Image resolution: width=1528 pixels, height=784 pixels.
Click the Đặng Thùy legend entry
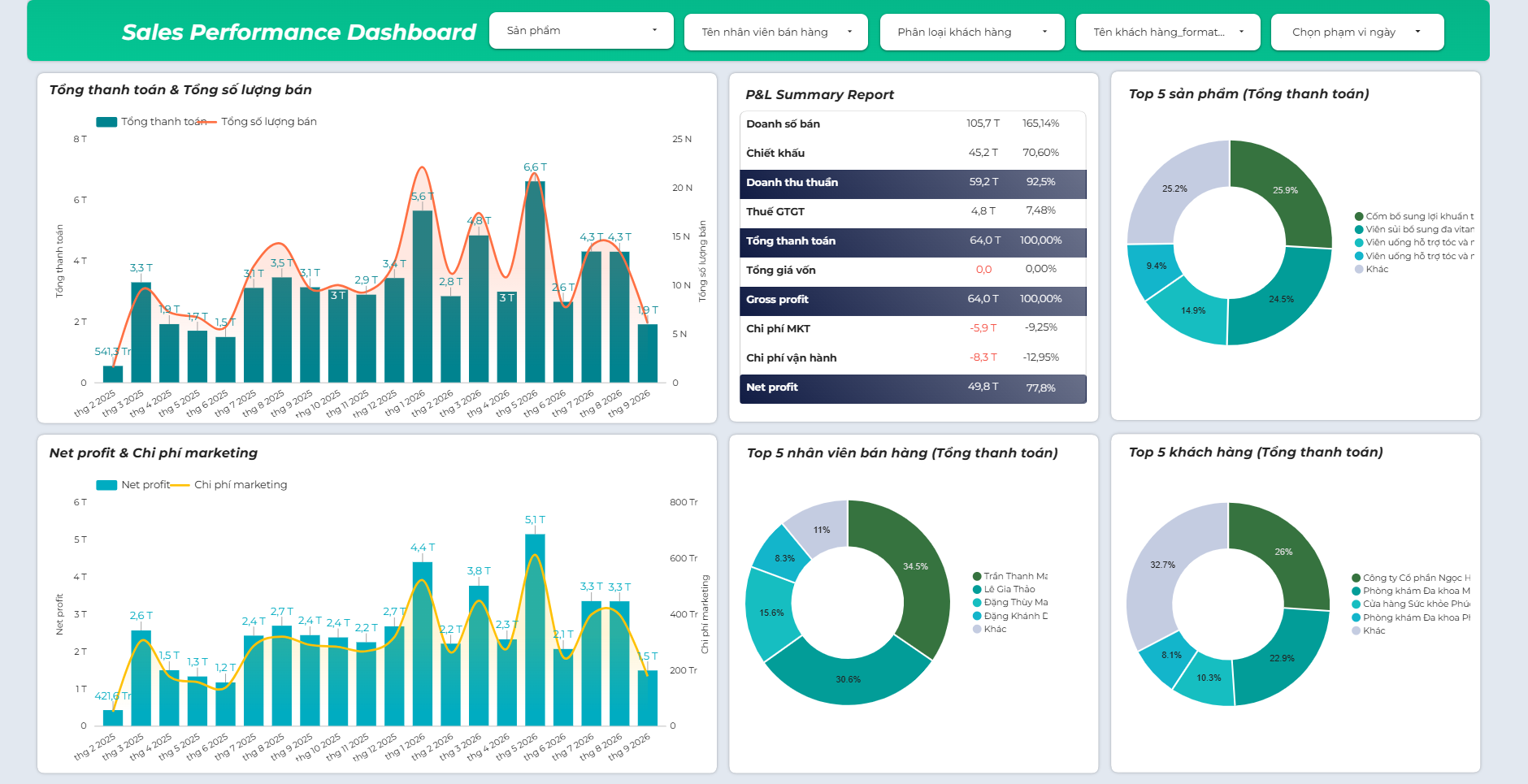[x=1010, y=602]
